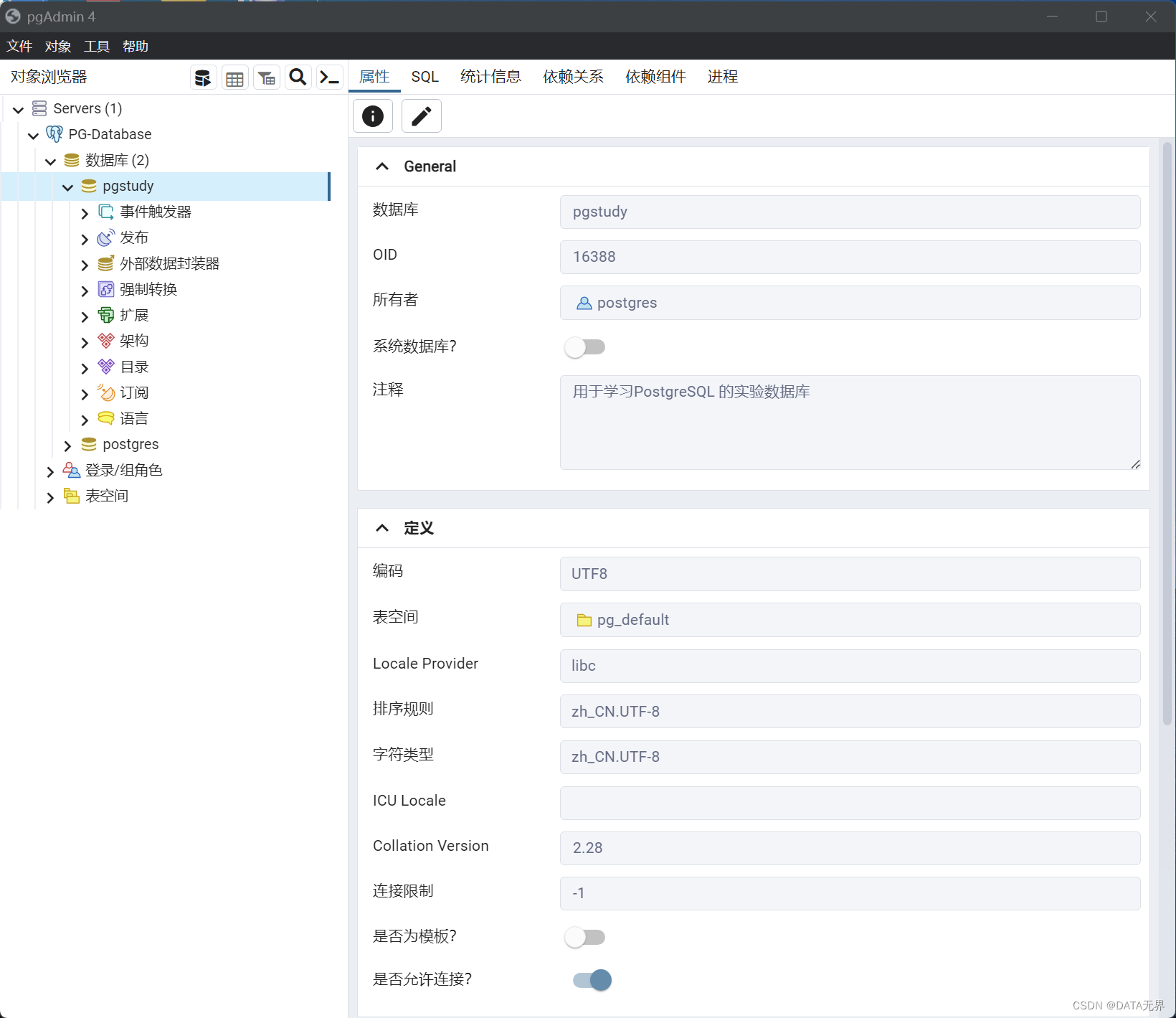Collapse the 数据库 (2) node
1176x1018 pixels.
click(x=50, y=161)
